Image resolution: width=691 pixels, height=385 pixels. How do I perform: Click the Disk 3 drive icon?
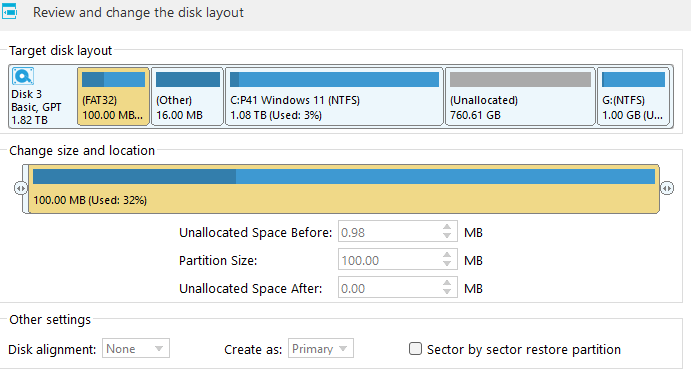click(23, 76)
